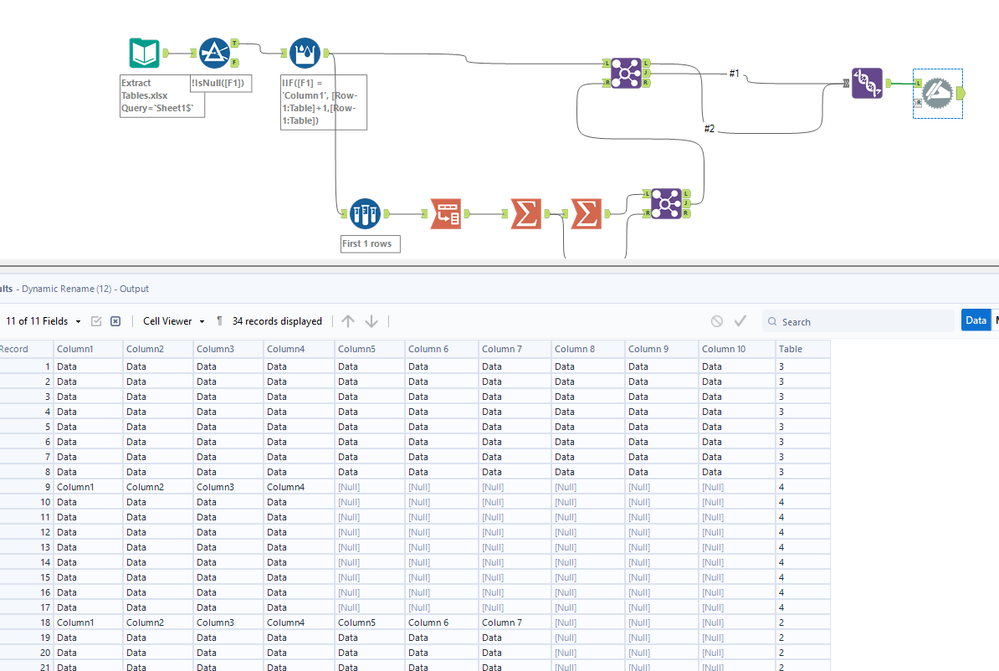This screenshot has height=671, width=999.
Task: Click Table value 3 in row 1
Action: 803,366
